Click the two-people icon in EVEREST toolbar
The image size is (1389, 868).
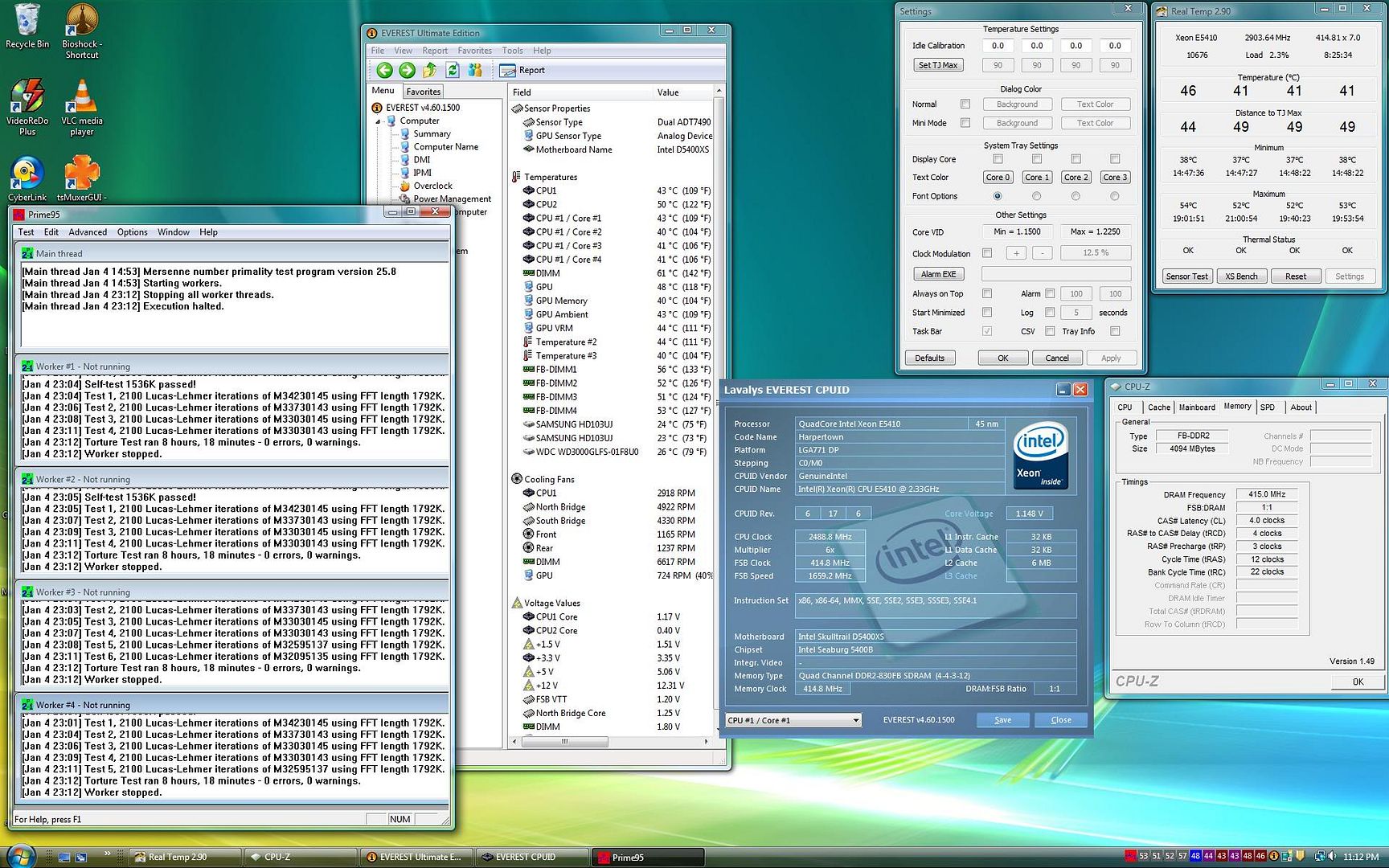tap(475, 70)
